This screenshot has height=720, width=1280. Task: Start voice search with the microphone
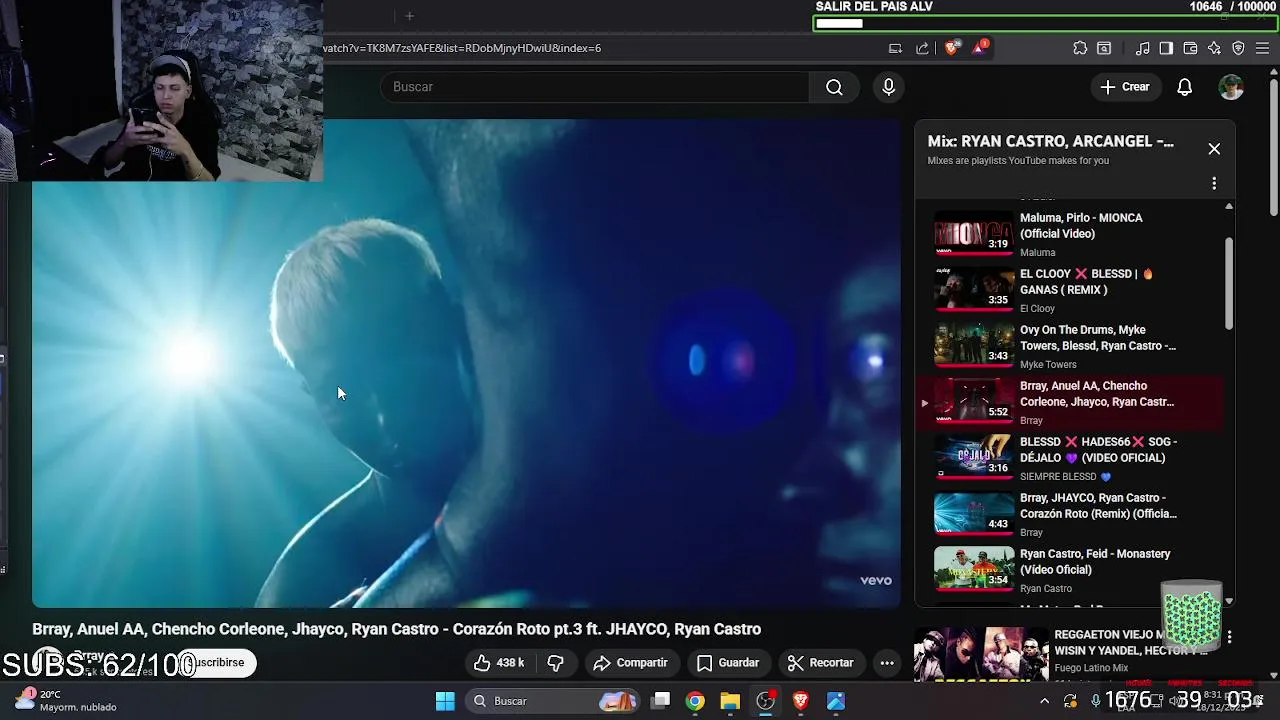tap(888, 87)
